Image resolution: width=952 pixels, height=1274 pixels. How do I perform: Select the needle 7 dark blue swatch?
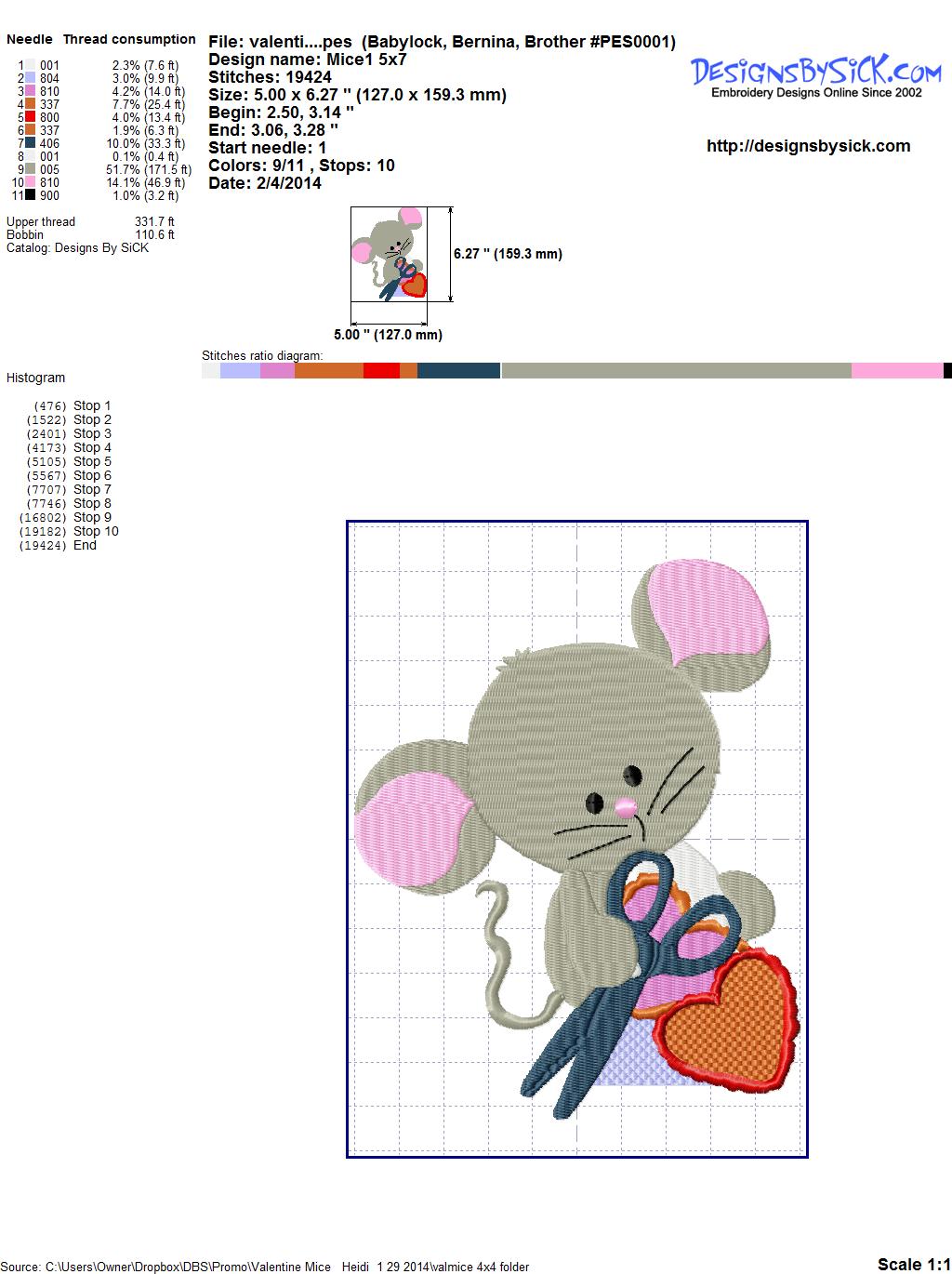coord(30,143)
